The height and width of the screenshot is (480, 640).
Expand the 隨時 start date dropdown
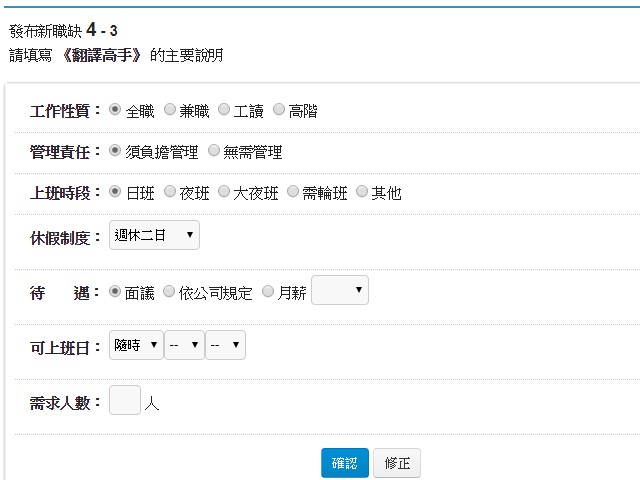point(136,345)
